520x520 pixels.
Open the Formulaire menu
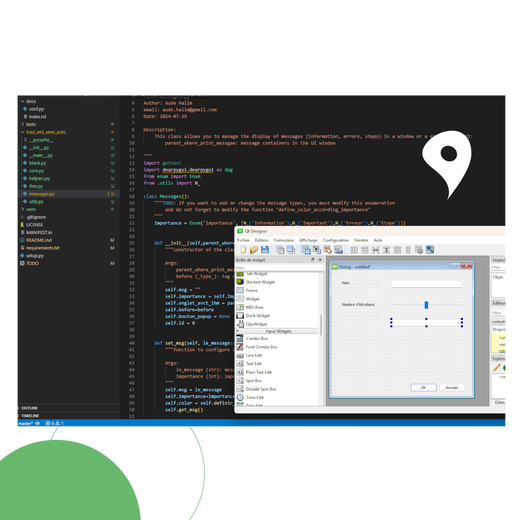284,240
